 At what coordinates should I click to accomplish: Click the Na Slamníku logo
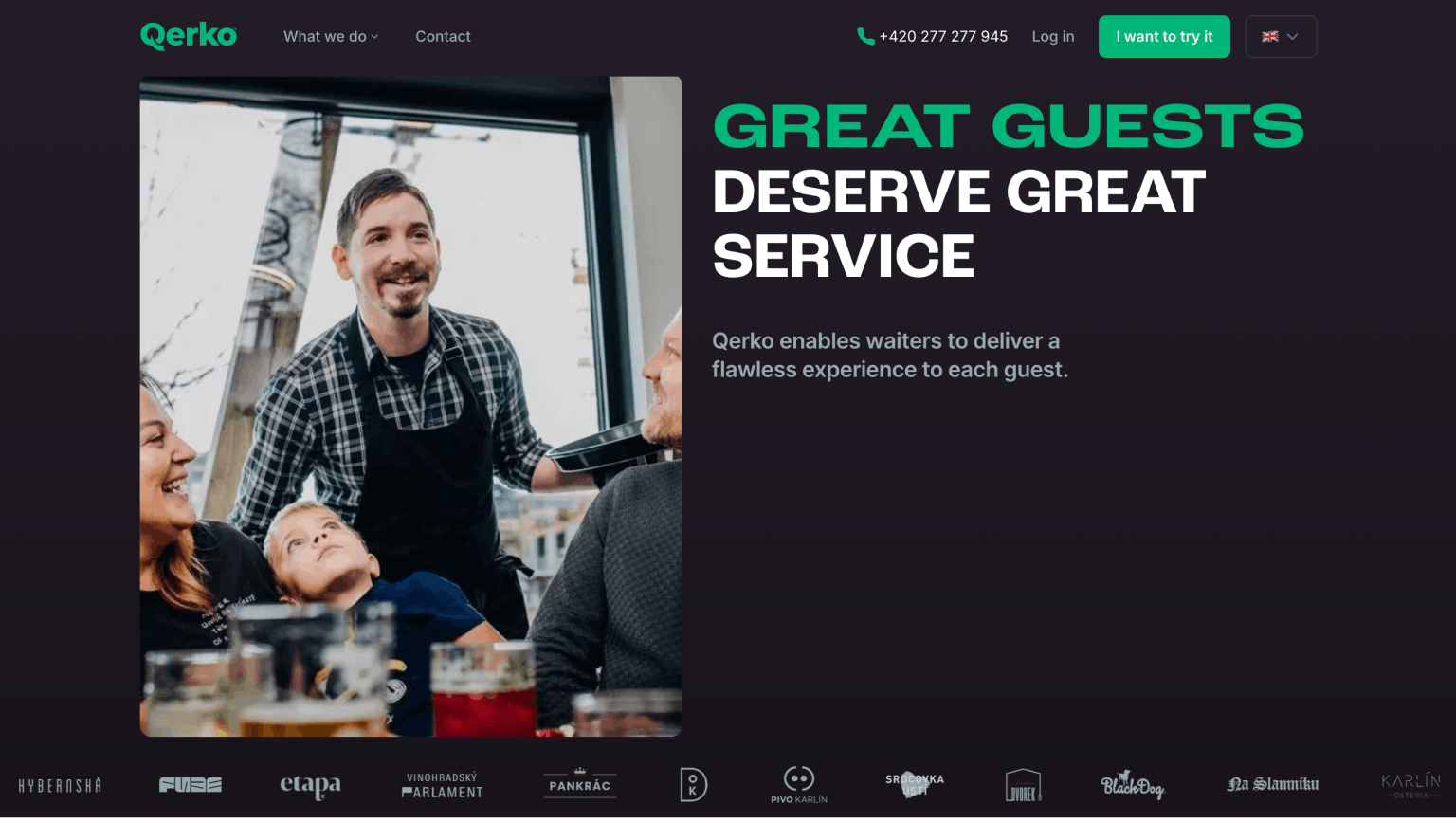(1273, 784)
